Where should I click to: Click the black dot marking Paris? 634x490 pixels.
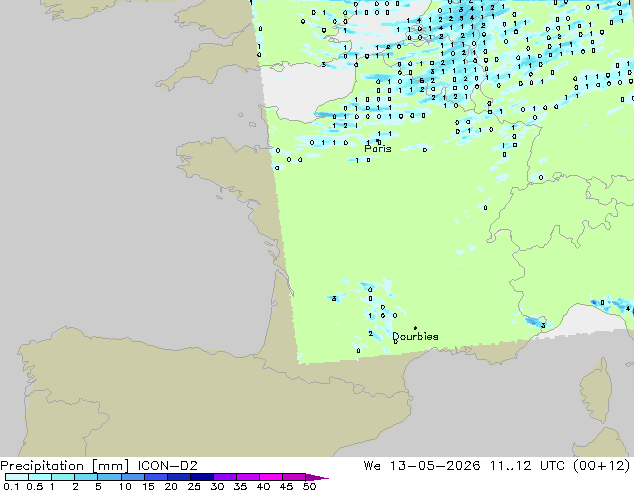[x=378, y=141]
